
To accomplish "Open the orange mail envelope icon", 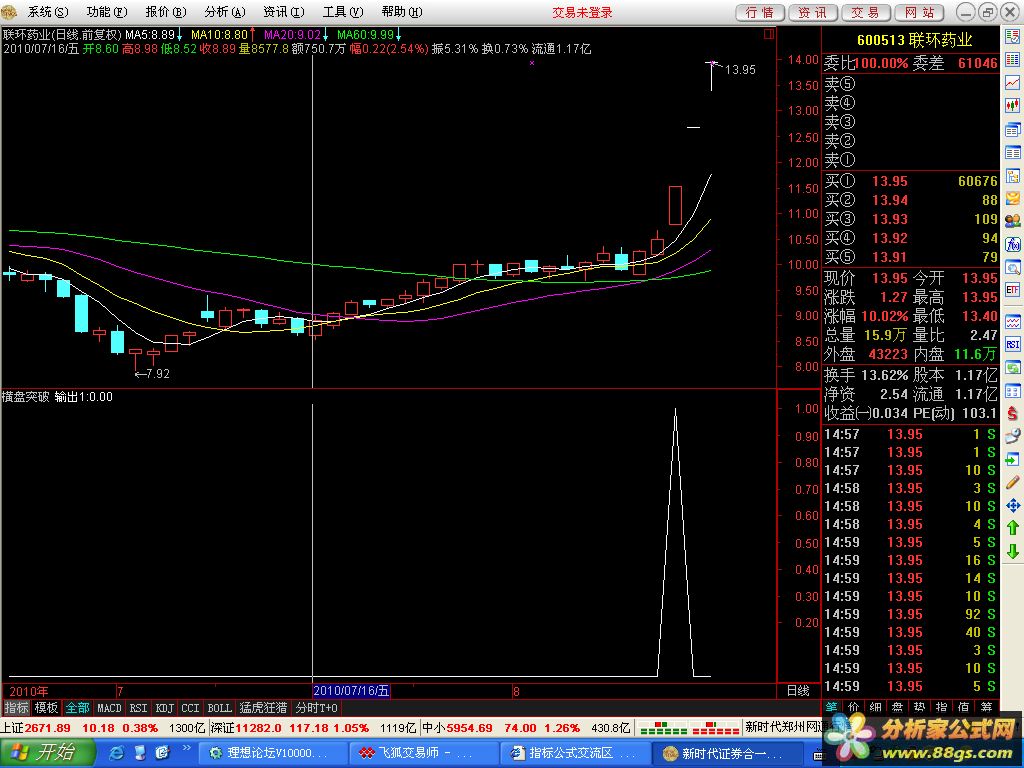I will [1012, 199].
